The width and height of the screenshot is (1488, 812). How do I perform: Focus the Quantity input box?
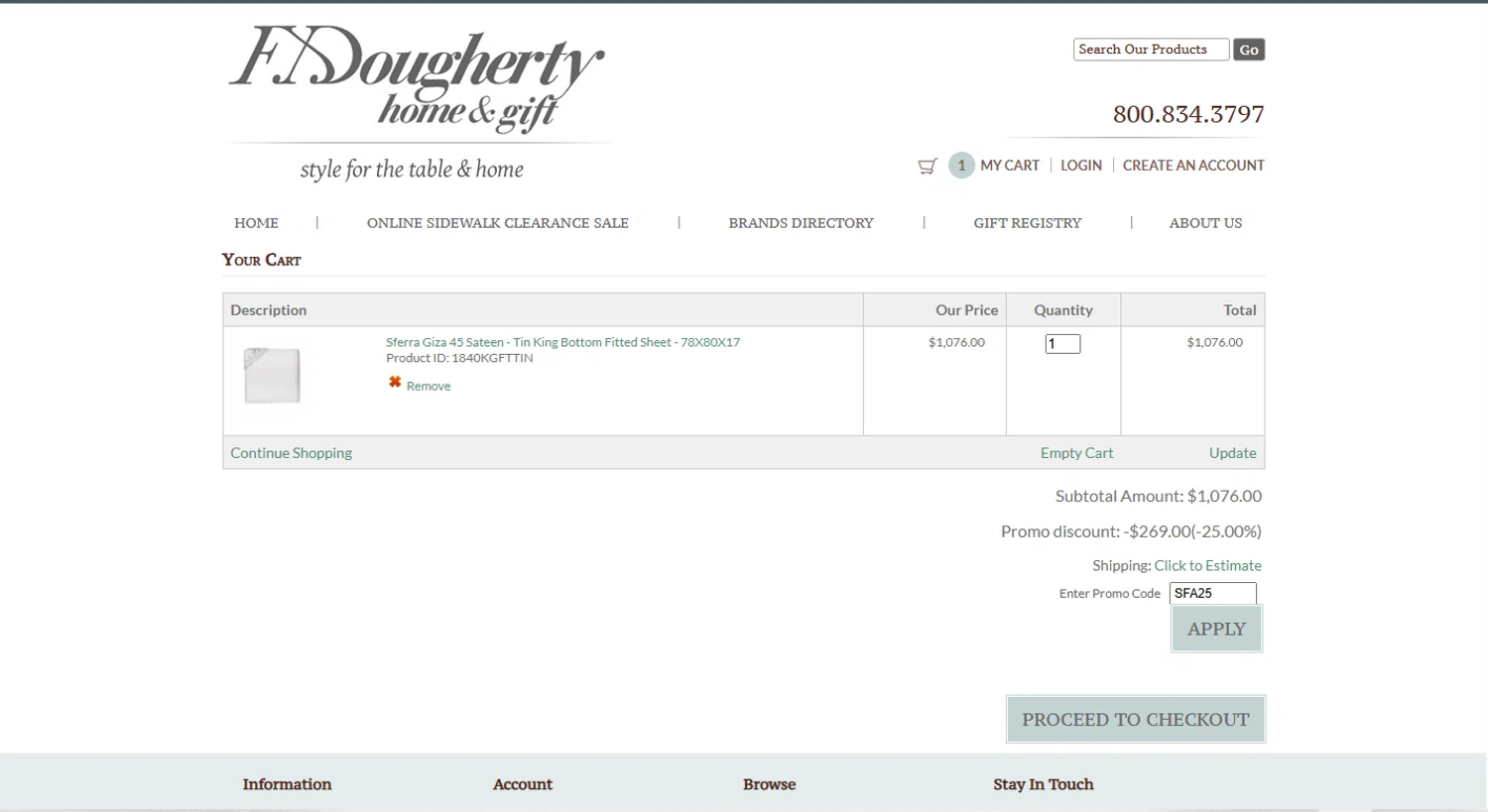click(x=1062, y=344)
